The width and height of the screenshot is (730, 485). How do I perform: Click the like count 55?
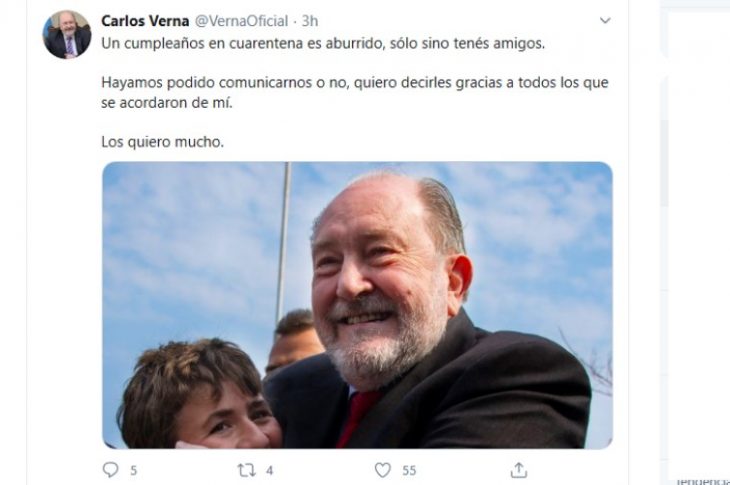409,471
